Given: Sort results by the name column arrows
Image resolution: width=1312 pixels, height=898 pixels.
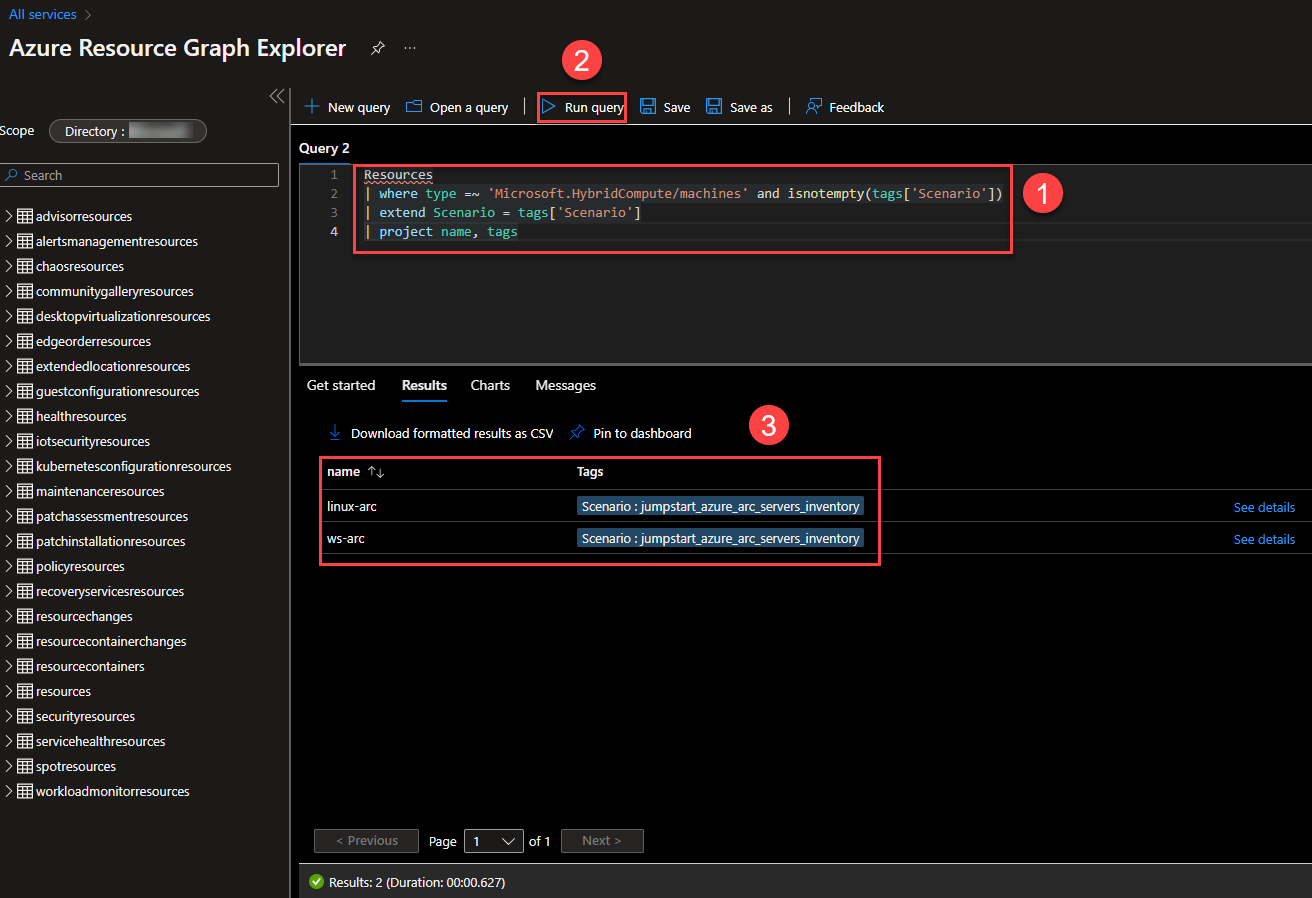Looking at the screenshot, I should pos(376,472).
